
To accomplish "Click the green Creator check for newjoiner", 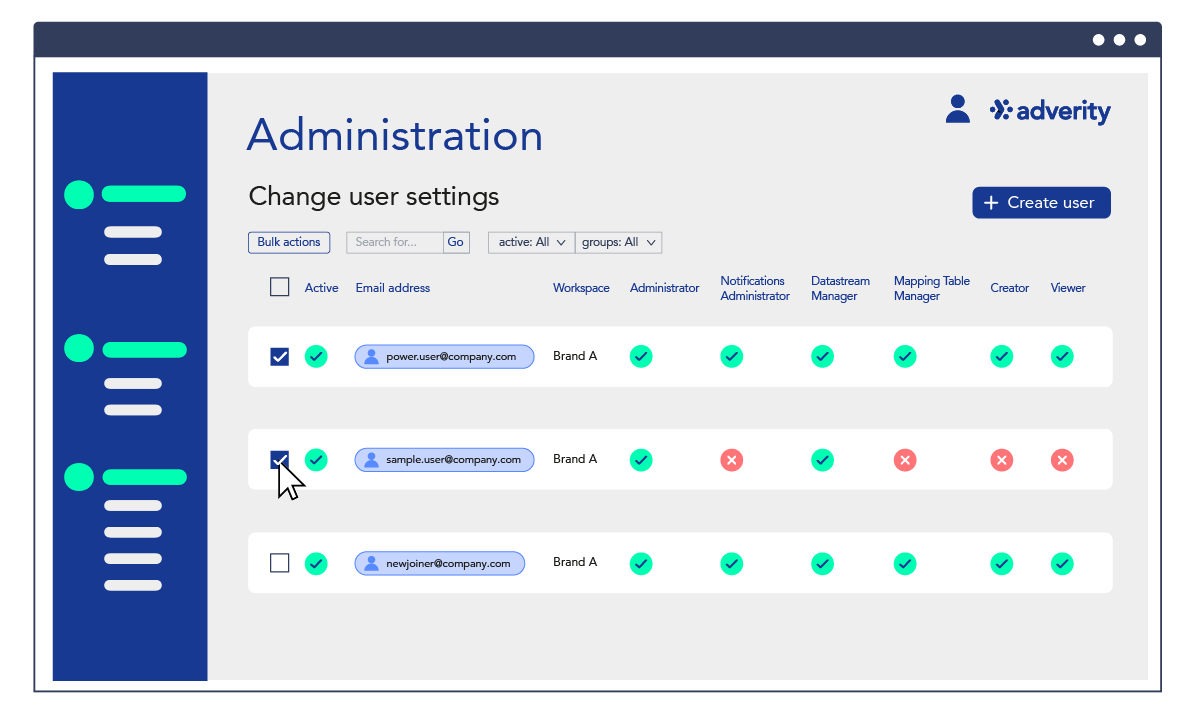I will click(x=1001, y=563).
